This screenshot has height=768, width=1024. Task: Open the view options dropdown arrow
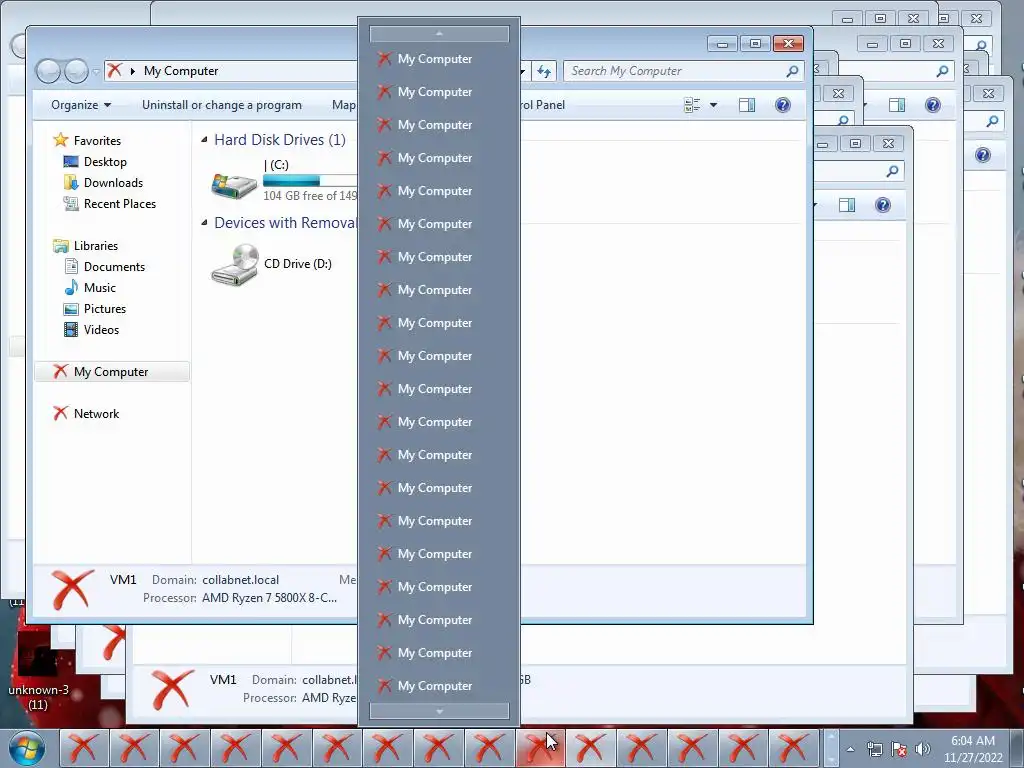tap(713, 105)
